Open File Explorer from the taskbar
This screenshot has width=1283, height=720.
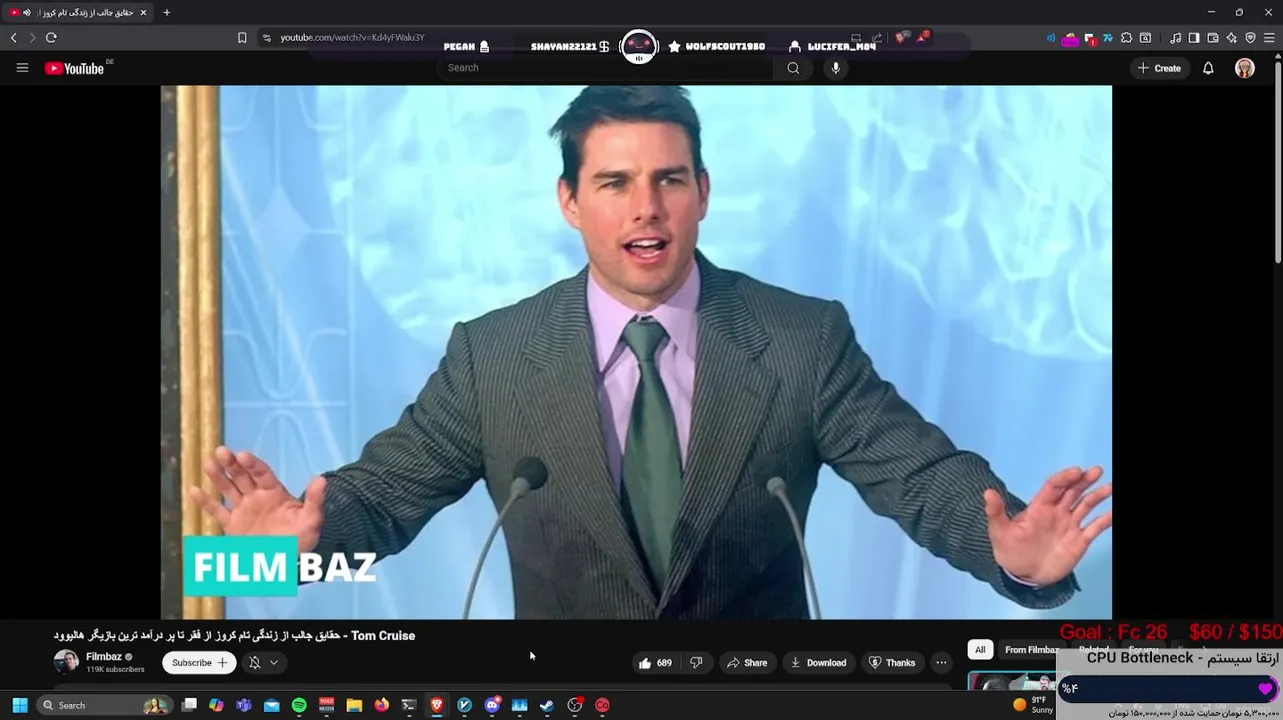[x=354, y=705]
